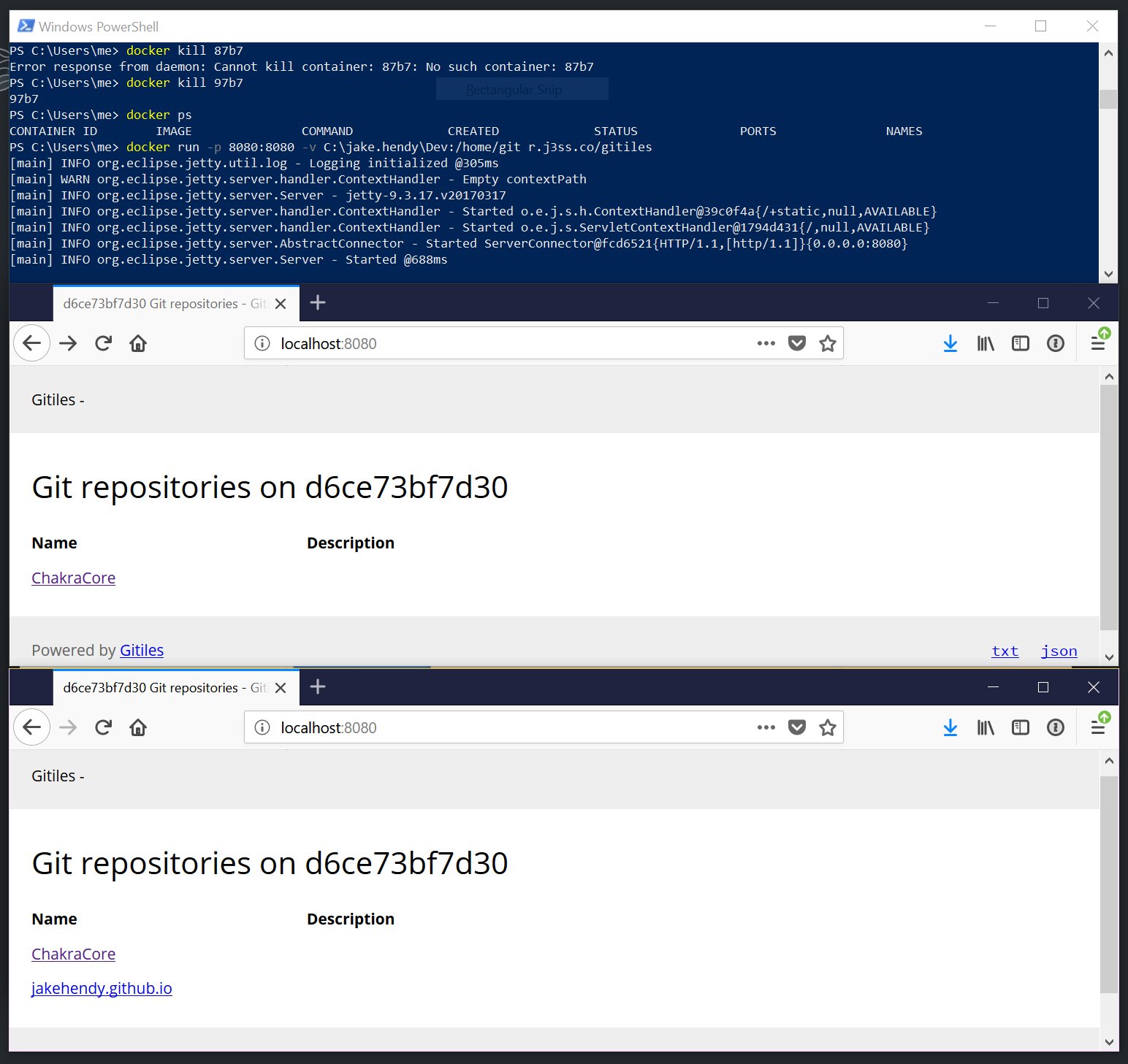This screenshot has height=1064, width=1128.
Task: Click Back arrow in lower Firefox window
Action: point(31,727)
